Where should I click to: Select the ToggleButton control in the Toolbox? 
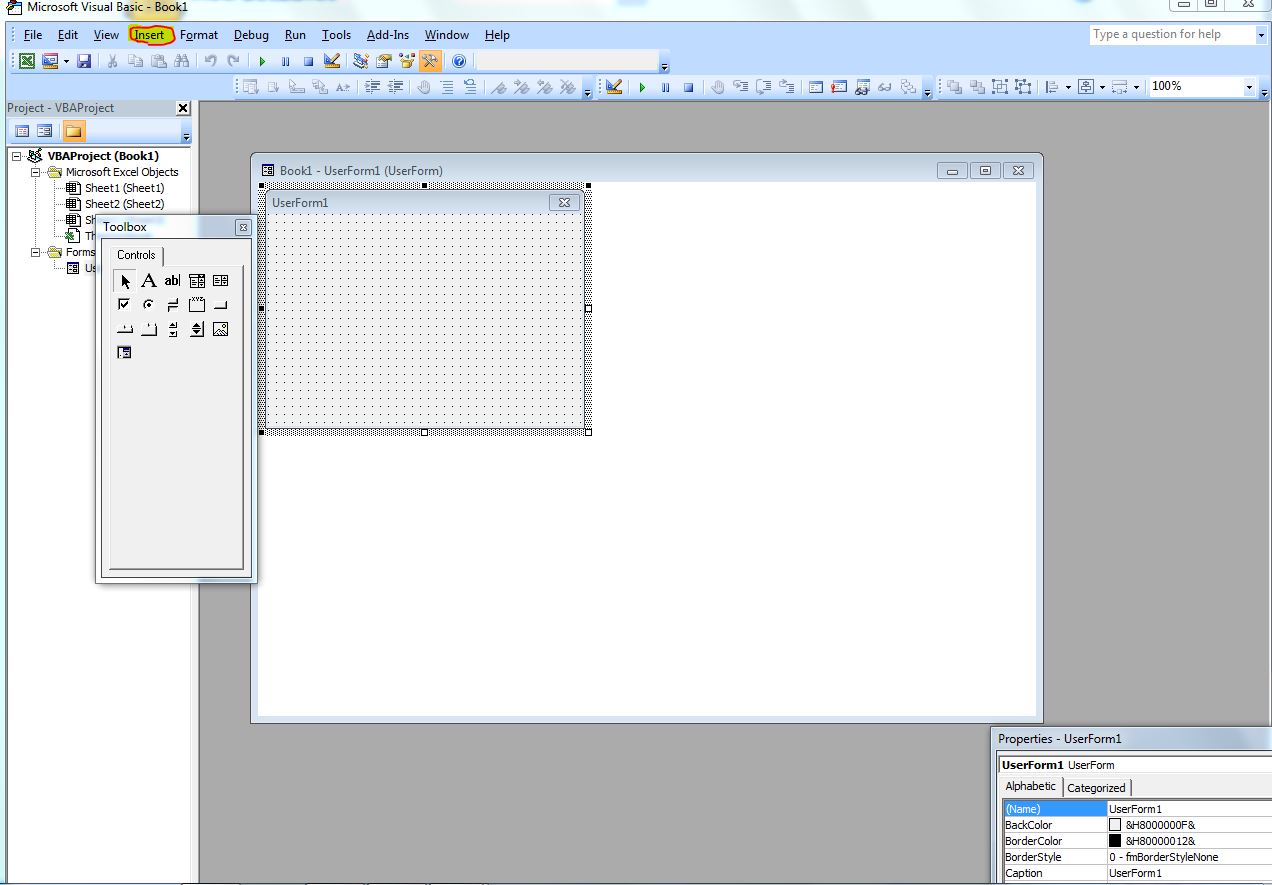172,304
